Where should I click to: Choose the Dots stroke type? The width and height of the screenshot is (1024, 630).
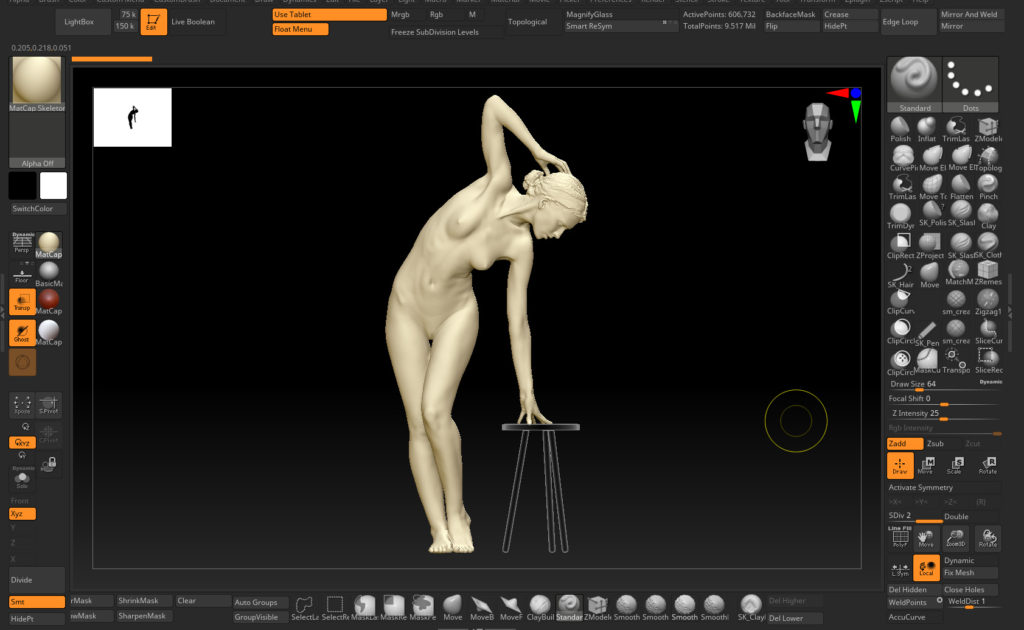[972, 81]
